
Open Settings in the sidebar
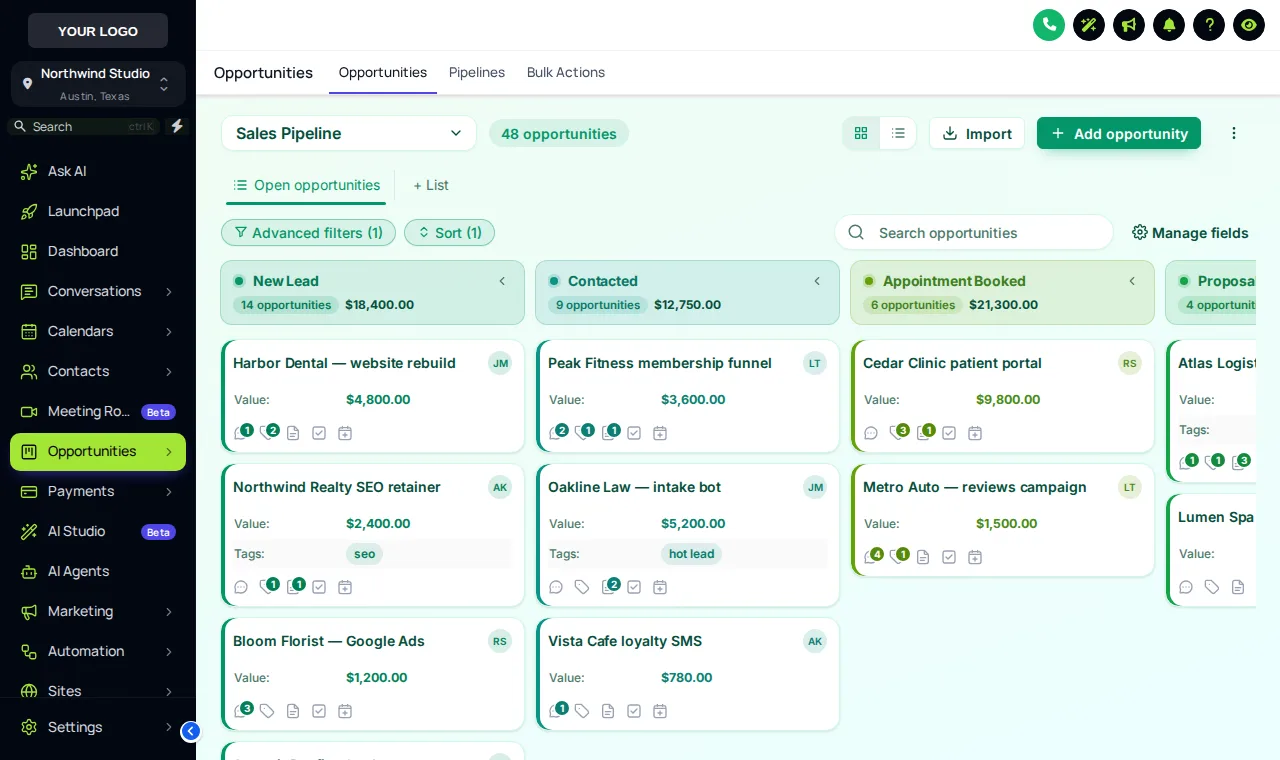tap(98, 727)
